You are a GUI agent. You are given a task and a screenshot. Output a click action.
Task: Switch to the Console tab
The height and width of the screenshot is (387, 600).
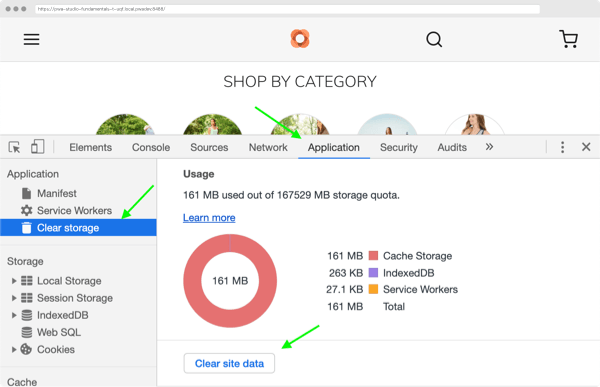[x=151, y=147]
